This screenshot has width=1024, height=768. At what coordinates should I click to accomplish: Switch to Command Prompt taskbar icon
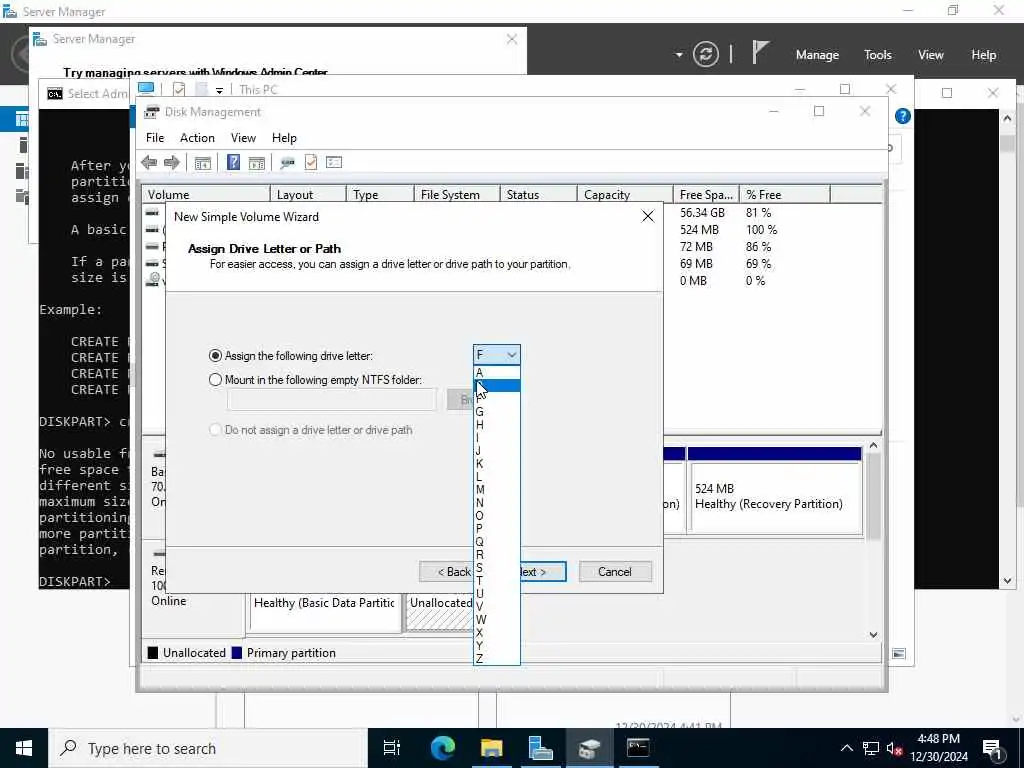pyautogui.click(x=638, y=748)
